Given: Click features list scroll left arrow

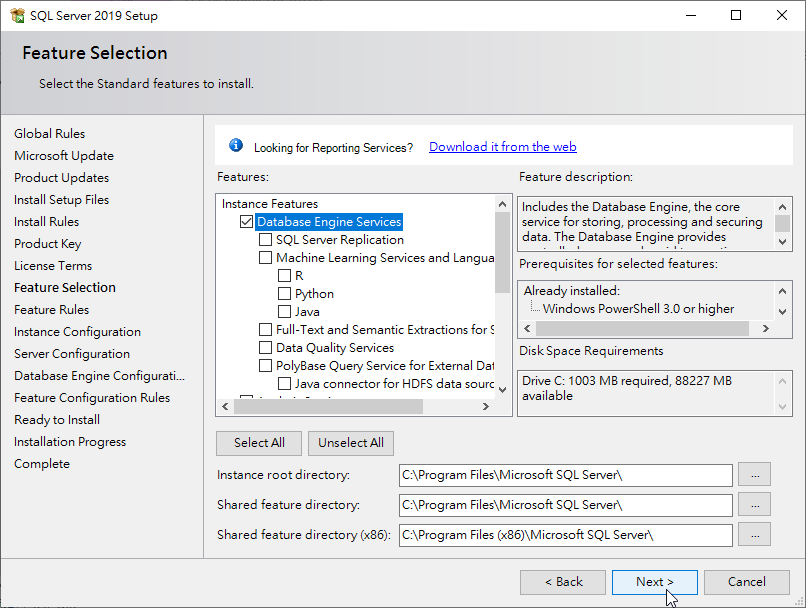Looking at the screenshot, I should pyautogui.click(x=225, y=407).
